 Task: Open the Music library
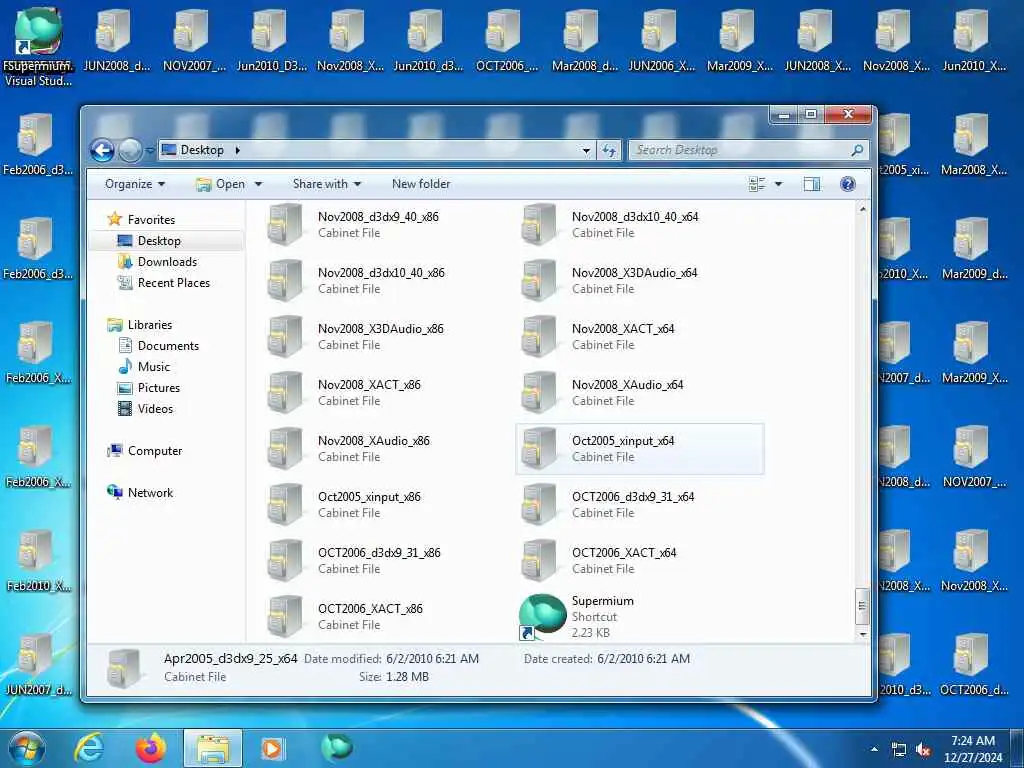point(153,367)
